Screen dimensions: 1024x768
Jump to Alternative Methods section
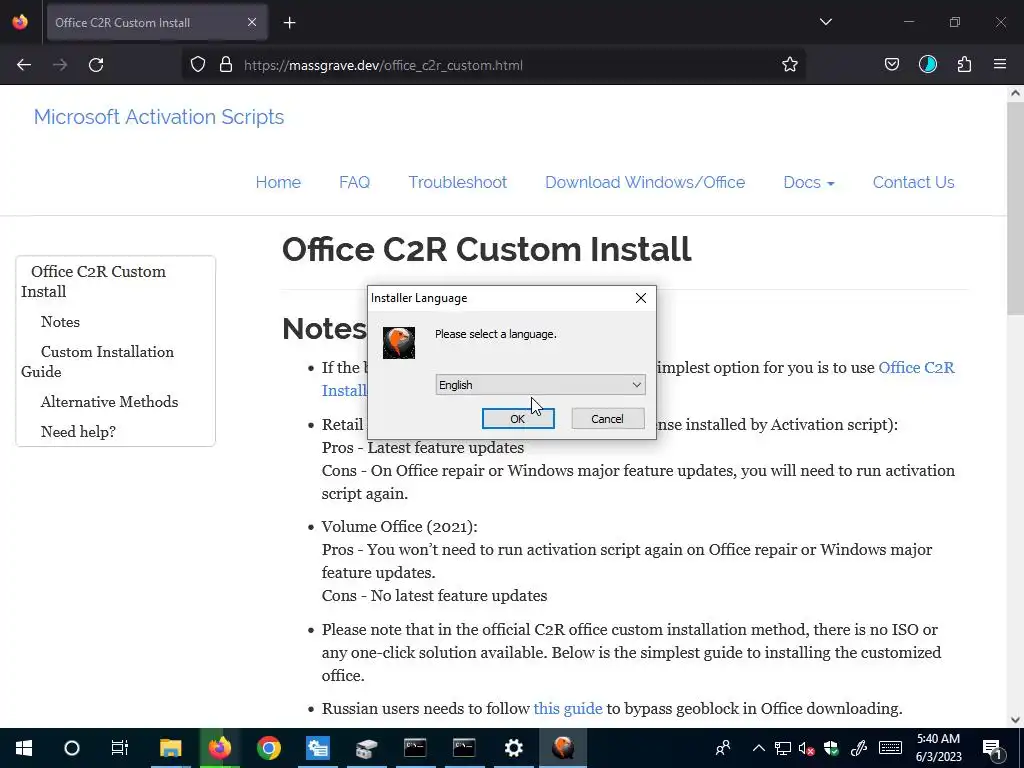[x=109, y=402]
